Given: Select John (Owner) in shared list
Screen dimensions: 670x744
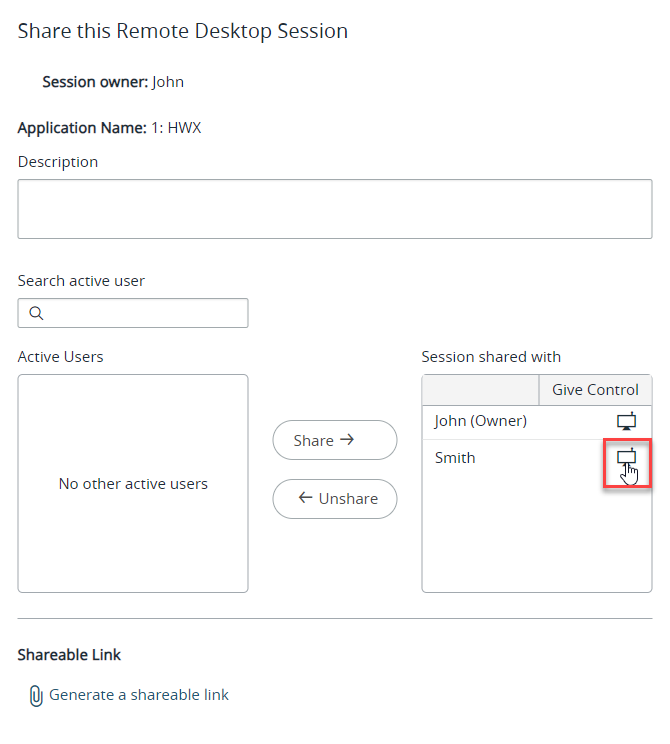Looking at the screenshot, I should pyautogui.click(x=480, y=421).
